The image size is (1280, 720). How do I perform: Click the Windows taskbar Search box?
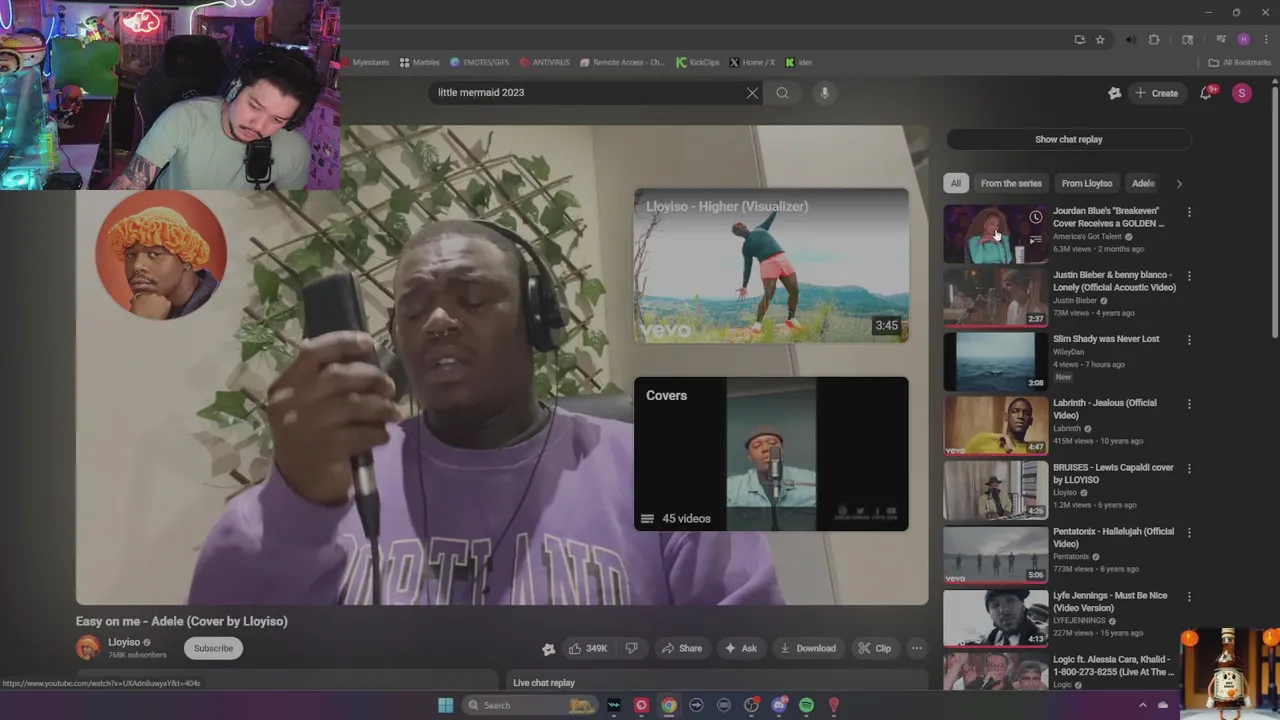[530, 705]
